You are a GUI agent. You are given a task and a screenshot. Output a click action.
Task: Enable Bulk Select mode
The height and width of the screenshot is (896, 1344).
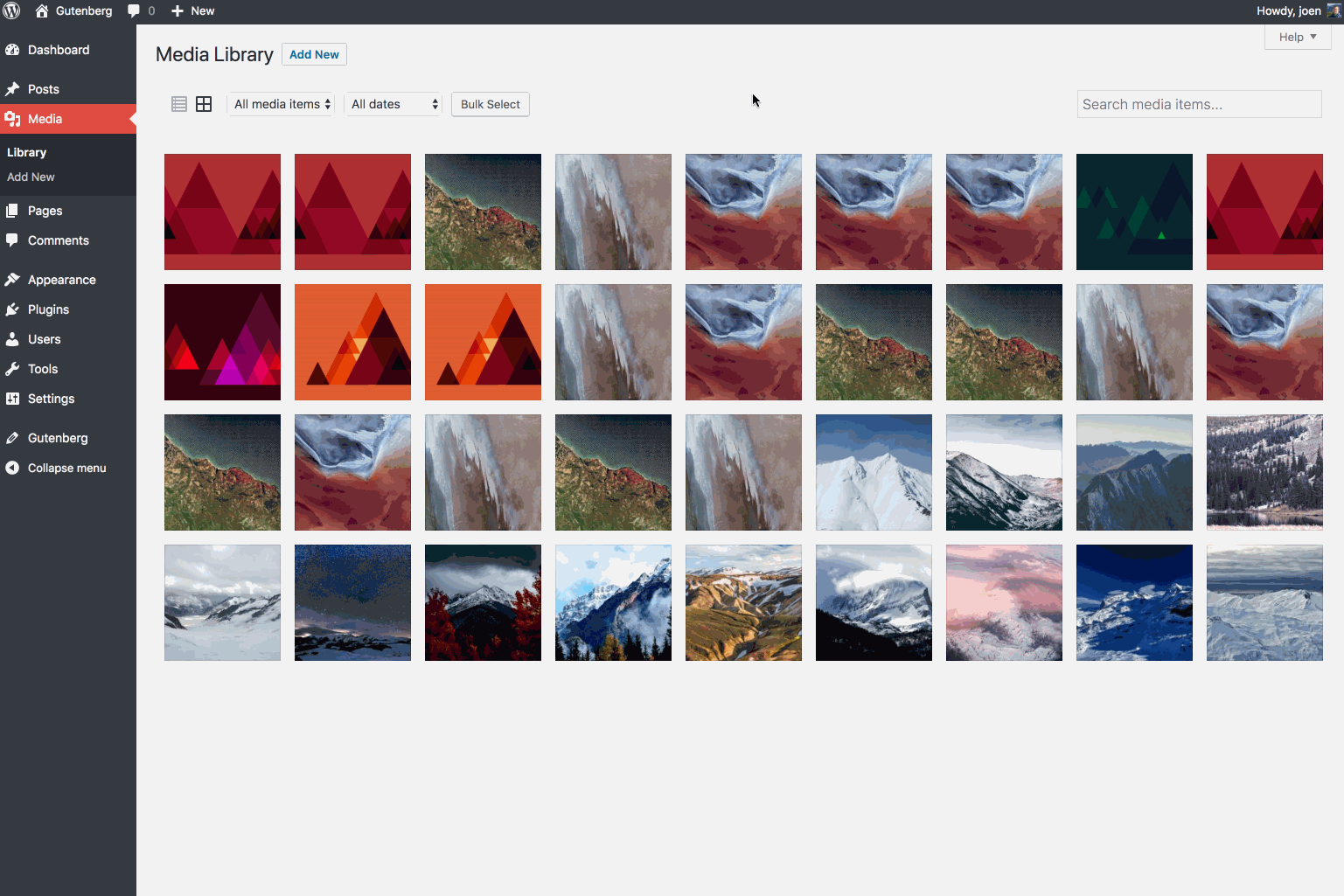(x=490, y=104)
